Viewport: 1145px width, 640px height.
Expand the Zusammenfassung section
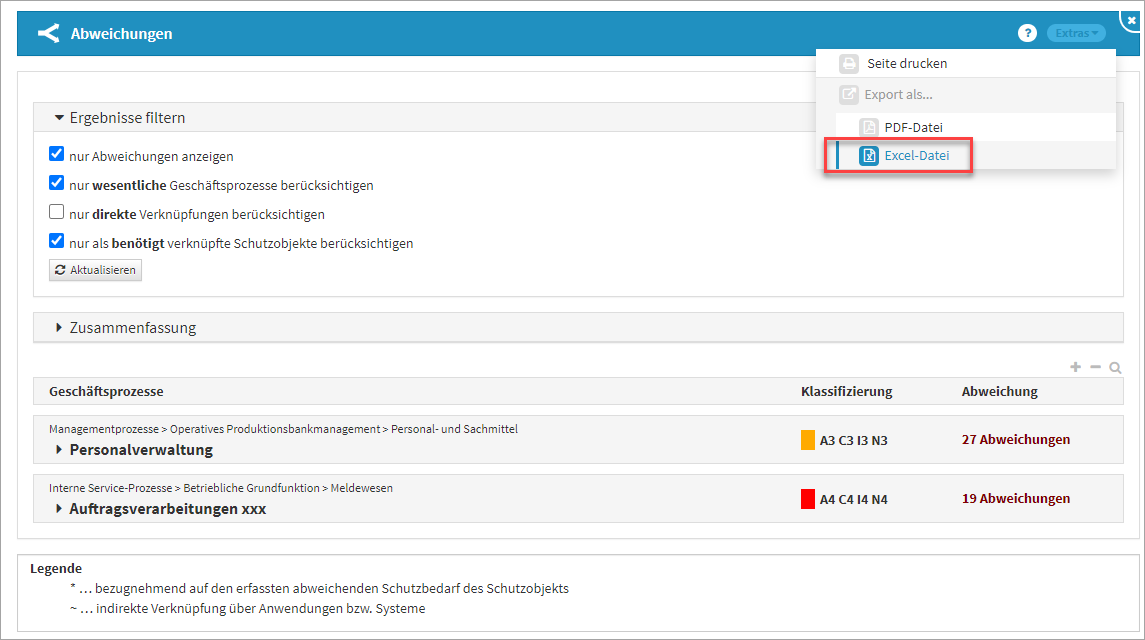pos(59,328)
